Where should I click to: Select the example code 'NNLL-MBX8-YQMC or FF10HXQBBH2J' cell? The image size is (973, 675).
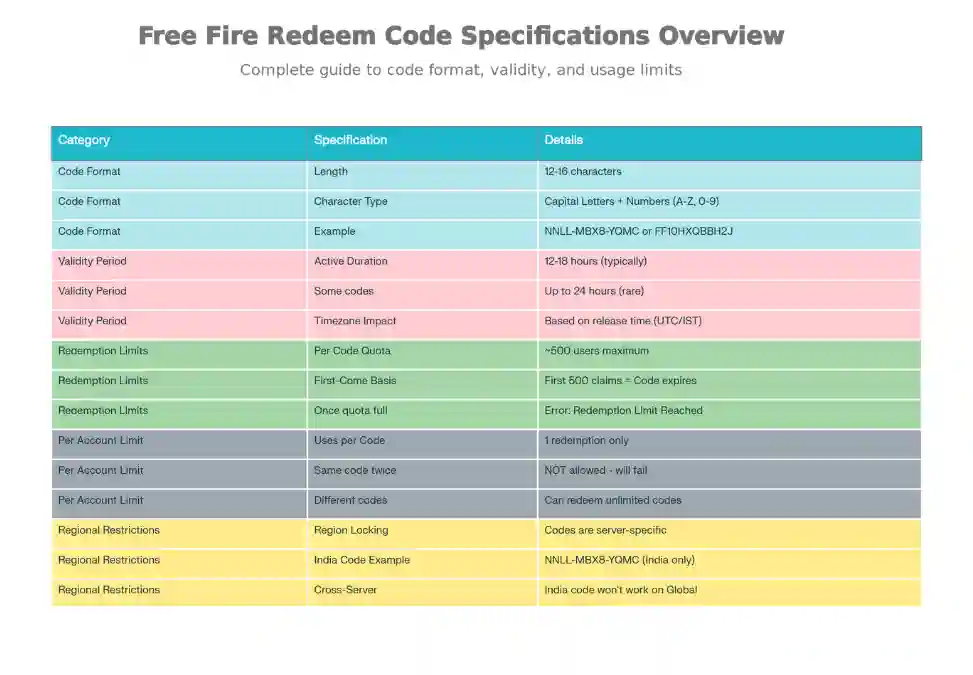point(638,232)
